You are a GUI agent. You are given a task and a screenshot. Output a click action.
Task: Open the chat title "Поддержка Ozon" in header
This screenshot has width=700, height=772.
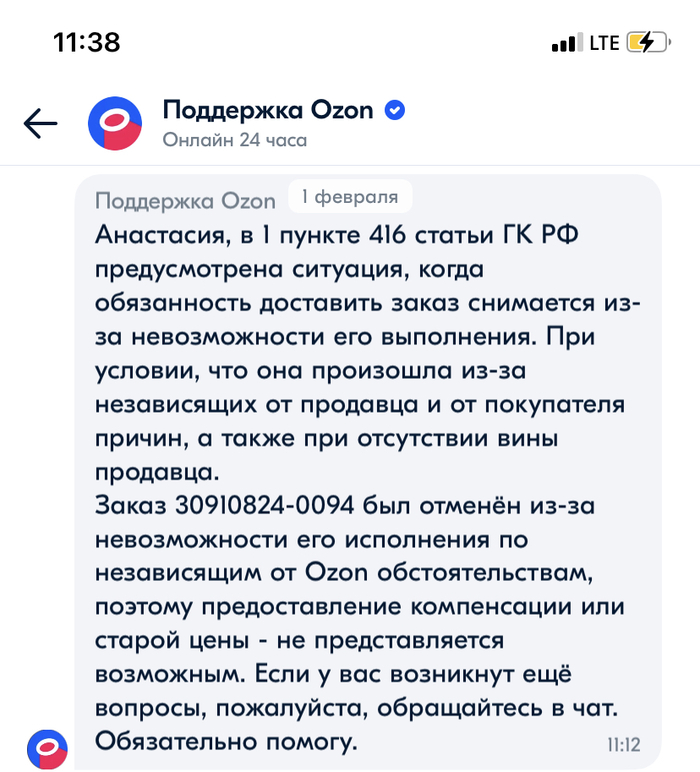[267, 110]
